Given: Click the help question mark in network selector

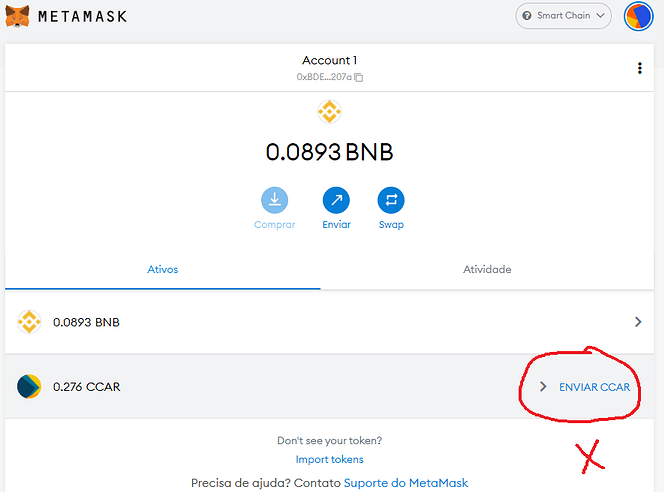Looking at the screenshot, I should (526, 16).
